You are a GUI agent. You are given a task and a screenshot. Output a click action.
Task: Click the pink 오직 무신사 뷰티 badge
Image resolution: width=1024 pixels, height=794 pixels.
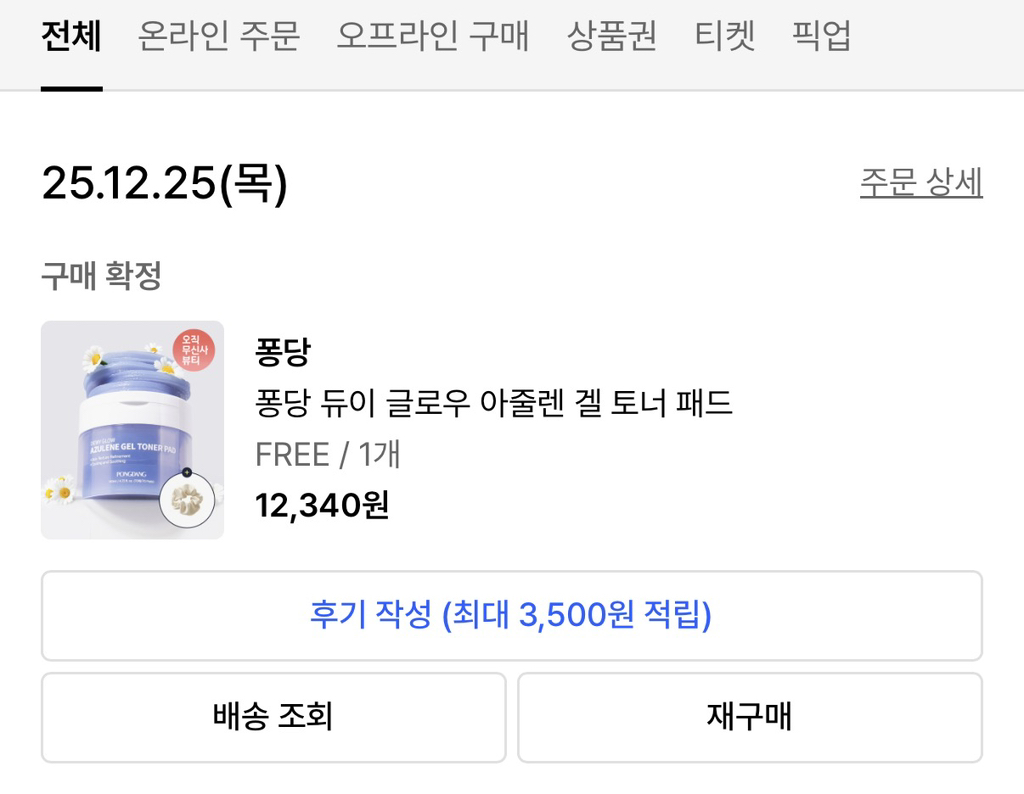point(193,353)
